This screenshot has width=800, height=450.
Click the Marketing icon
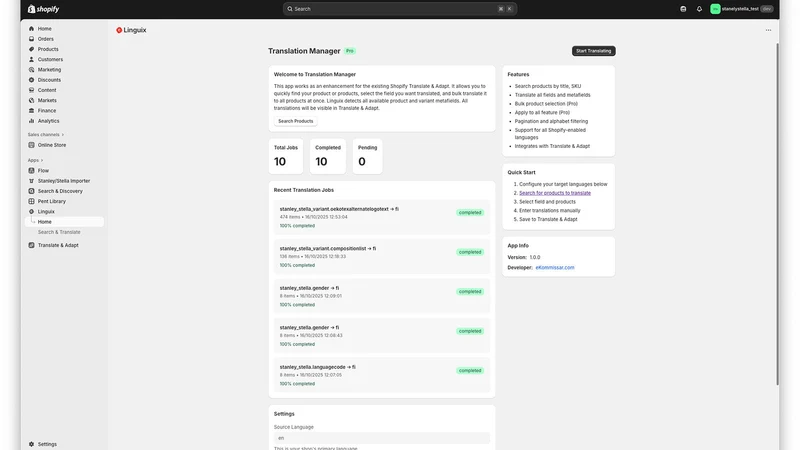[31, 69]
